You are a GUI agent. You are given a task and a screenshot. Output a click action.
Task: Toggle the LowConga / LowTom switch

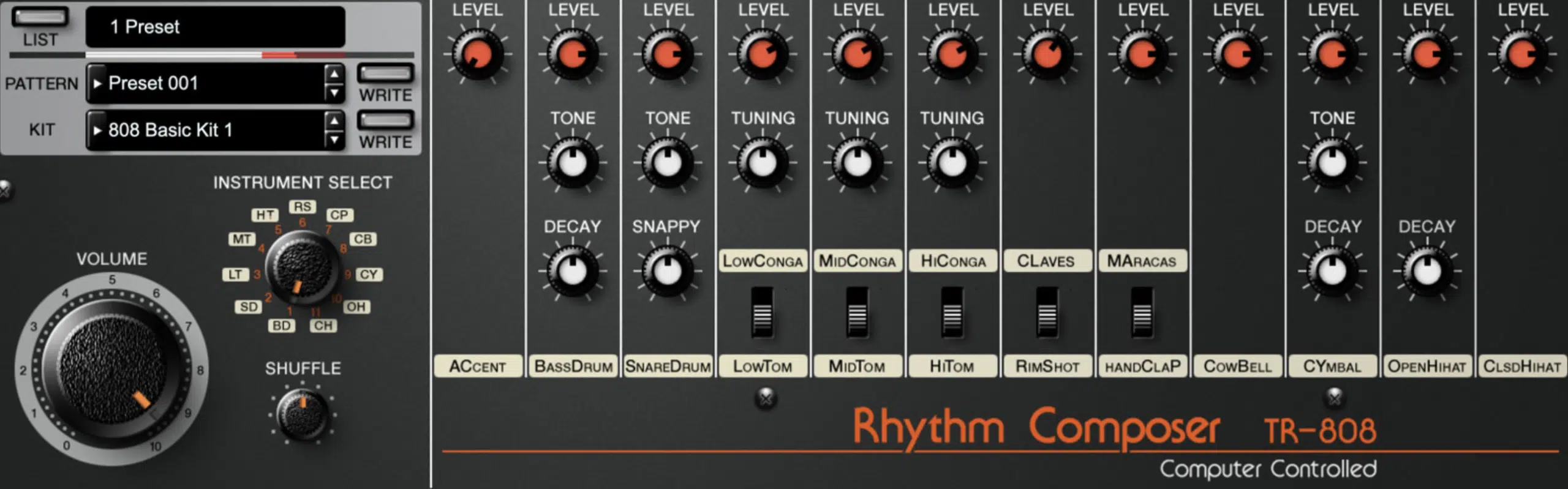point(763,313)
